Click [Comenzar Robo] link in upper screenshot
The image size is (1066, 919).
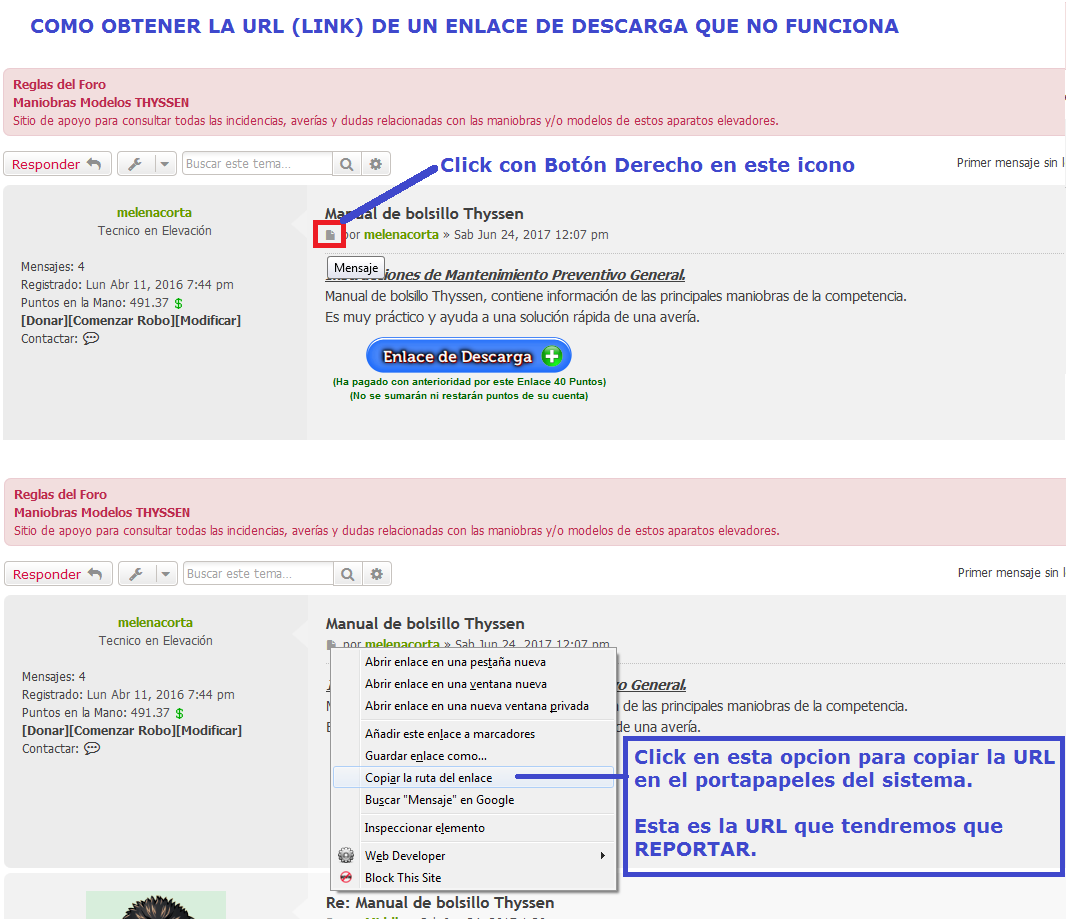(122, 321)
